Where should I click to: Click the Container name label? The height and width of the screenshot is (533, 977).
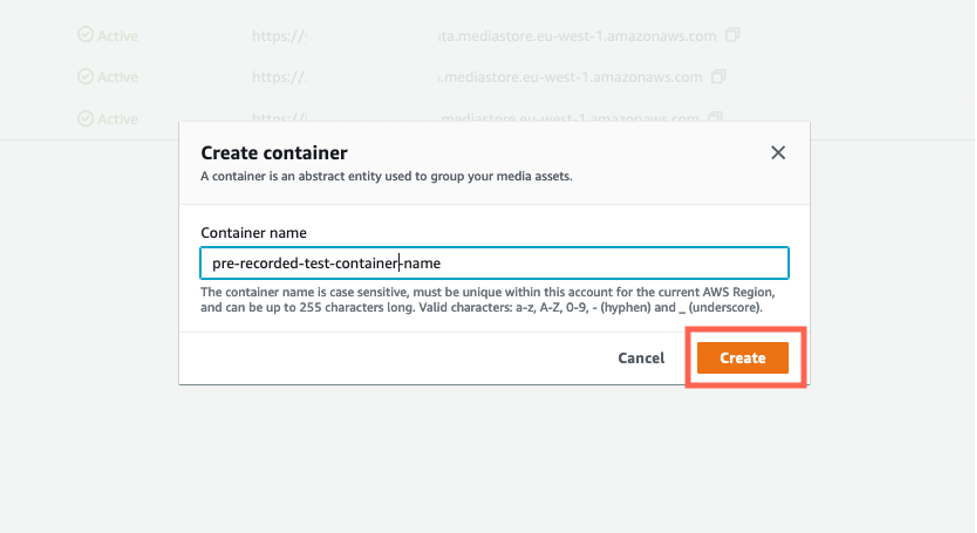click(x=253, y=233)
